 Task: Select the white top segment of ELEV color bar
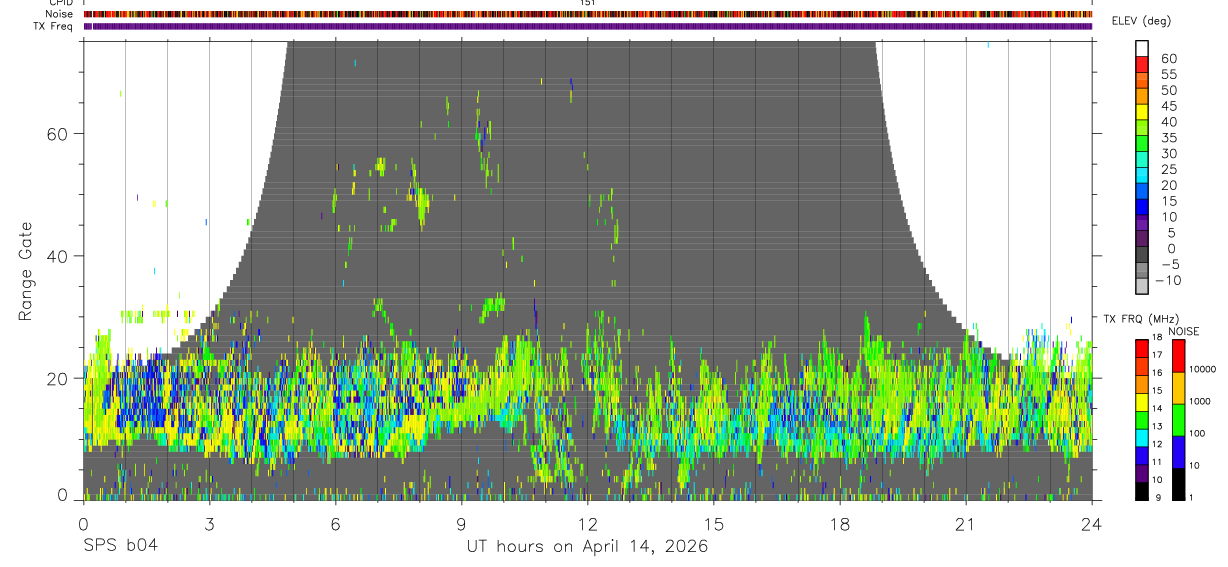1142,49
